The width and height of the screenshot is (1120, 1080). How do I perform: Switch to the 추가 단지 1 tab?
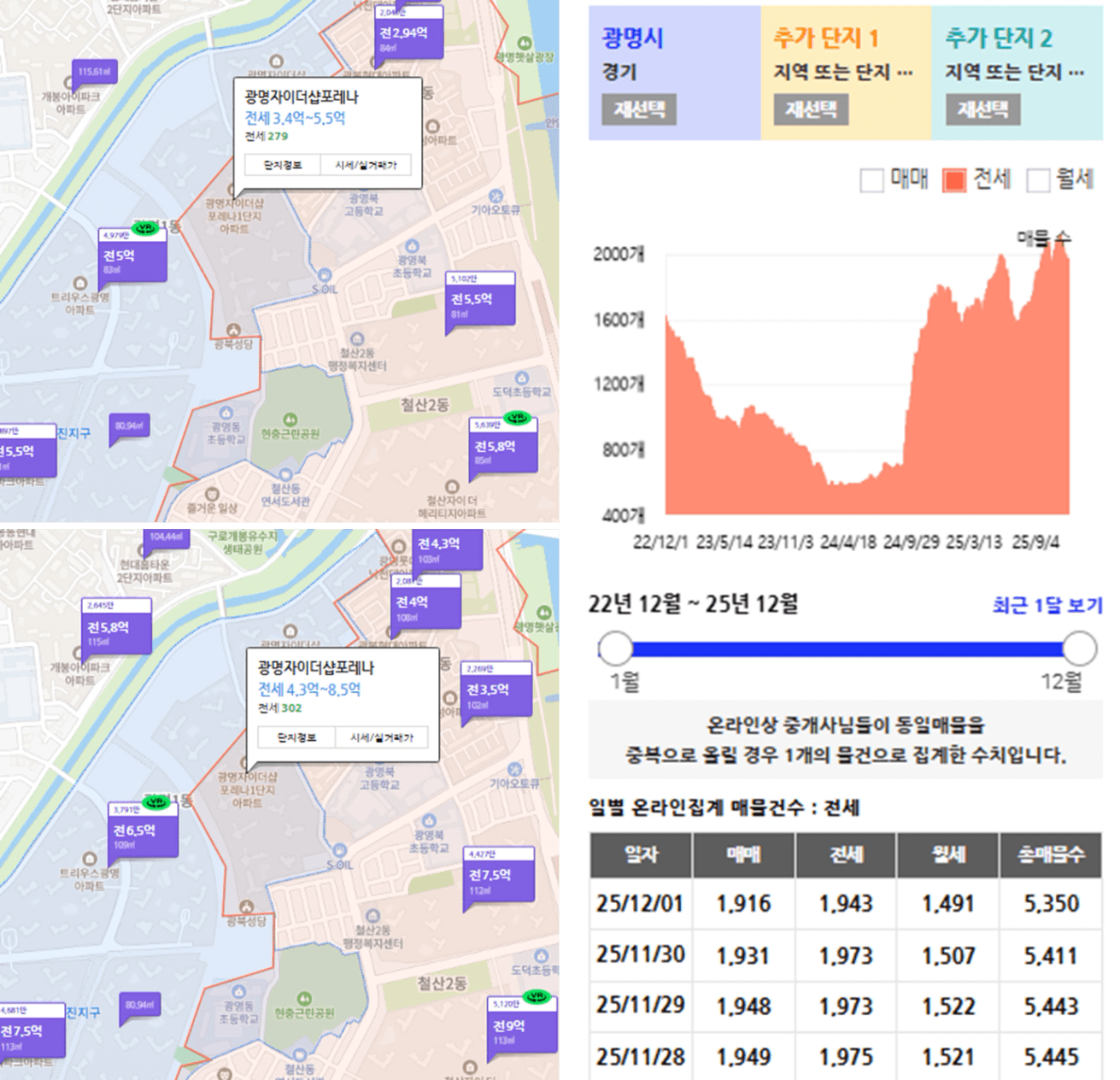(845, 73)
